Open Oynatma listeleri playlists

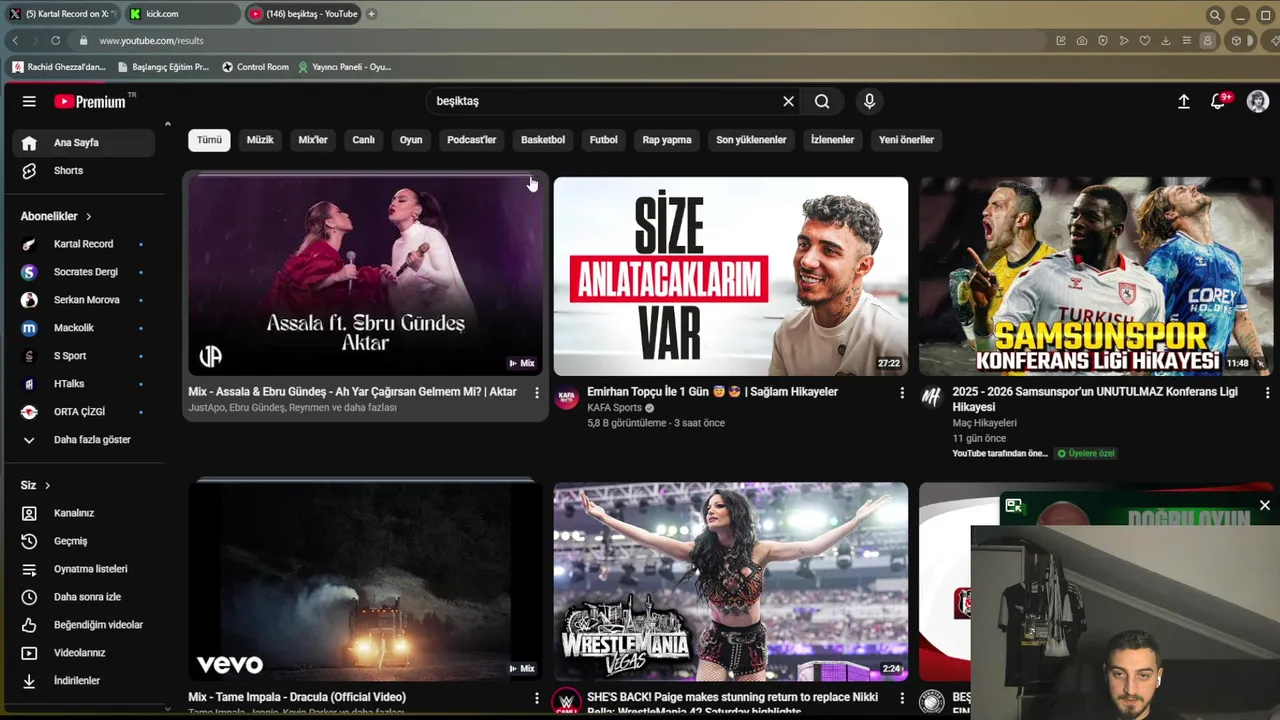pyautogui.click(x=84, y=569)
